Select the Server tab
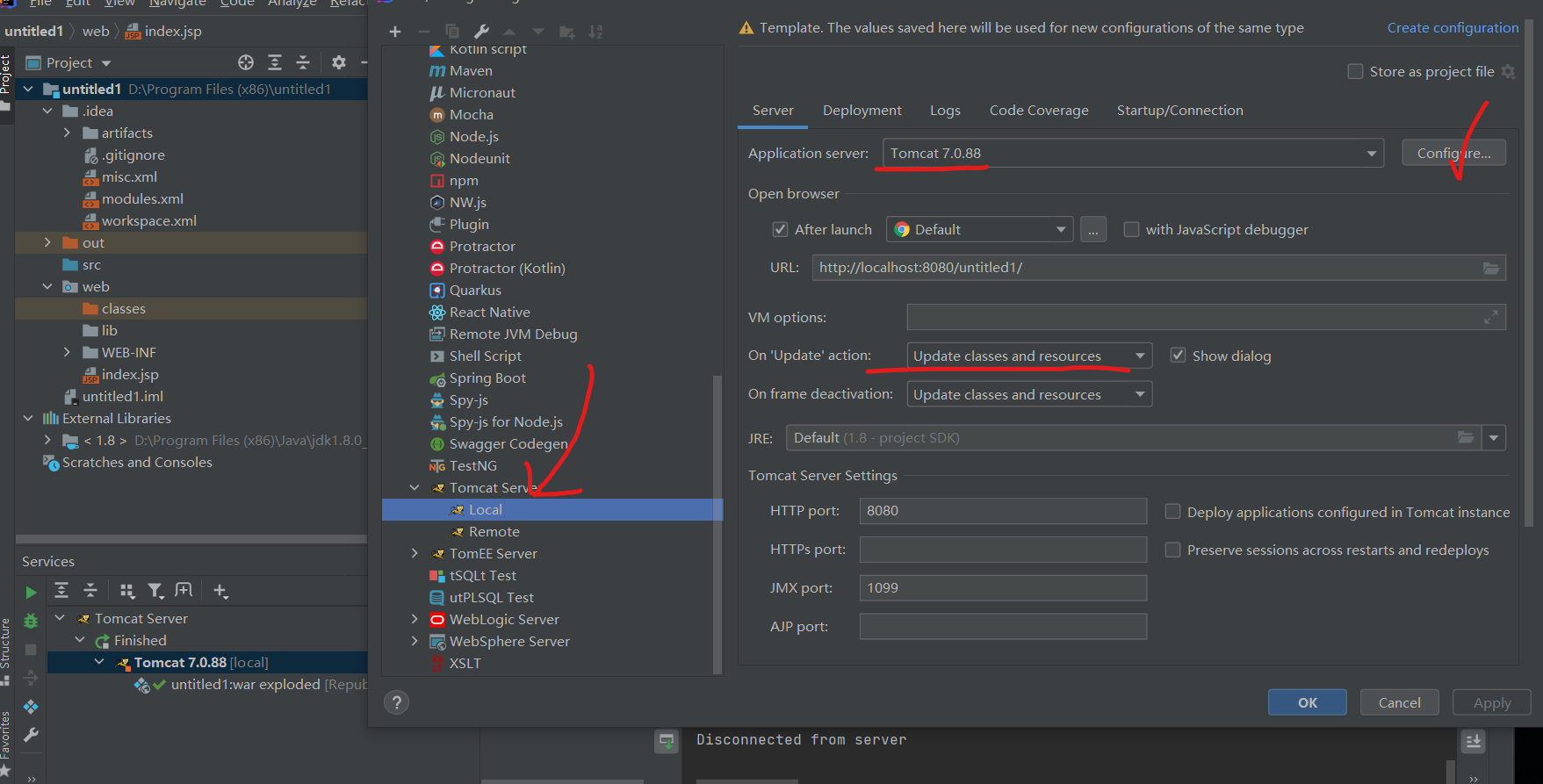This screenshot has height=784, width=1543. coord(773,111)
